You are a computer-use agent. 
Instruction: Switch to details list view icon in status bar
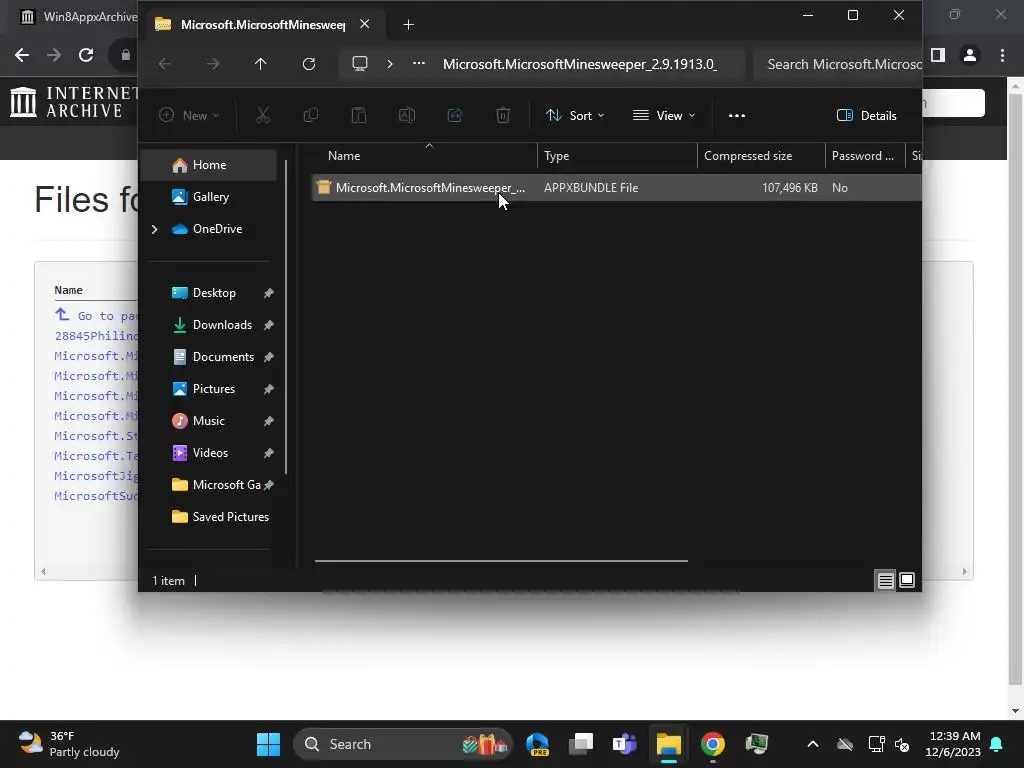(x=886, y=580)
